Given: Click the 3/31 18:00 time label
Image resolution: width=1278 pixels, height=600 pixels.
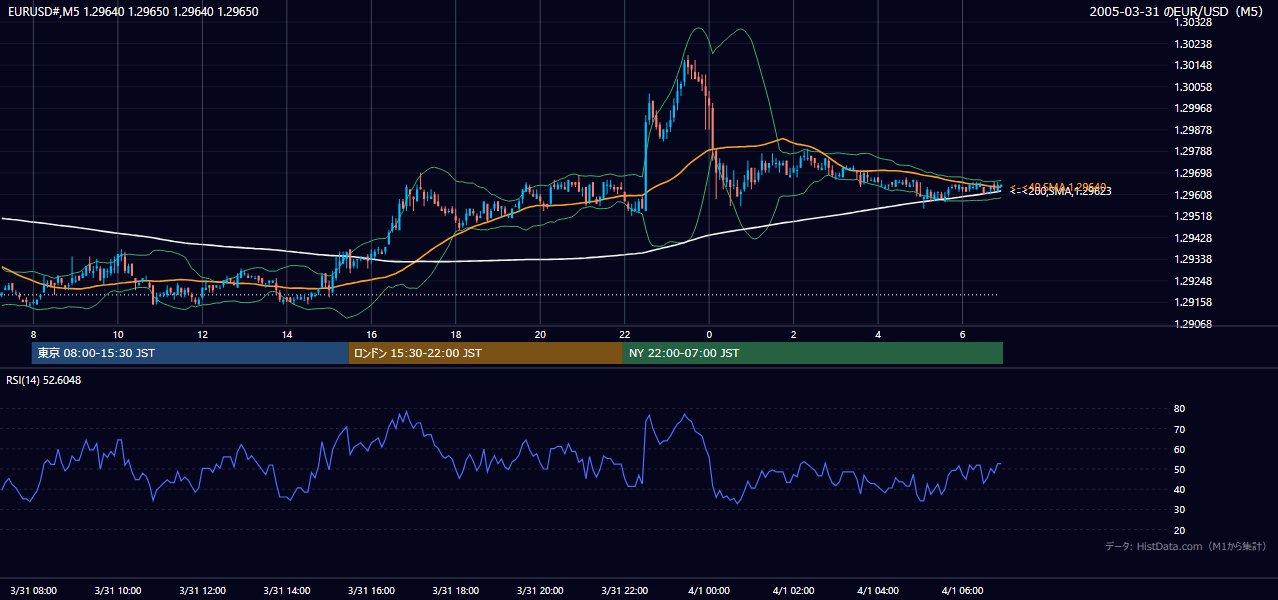Looking at the screenshot, I should [x=456, y=590].
